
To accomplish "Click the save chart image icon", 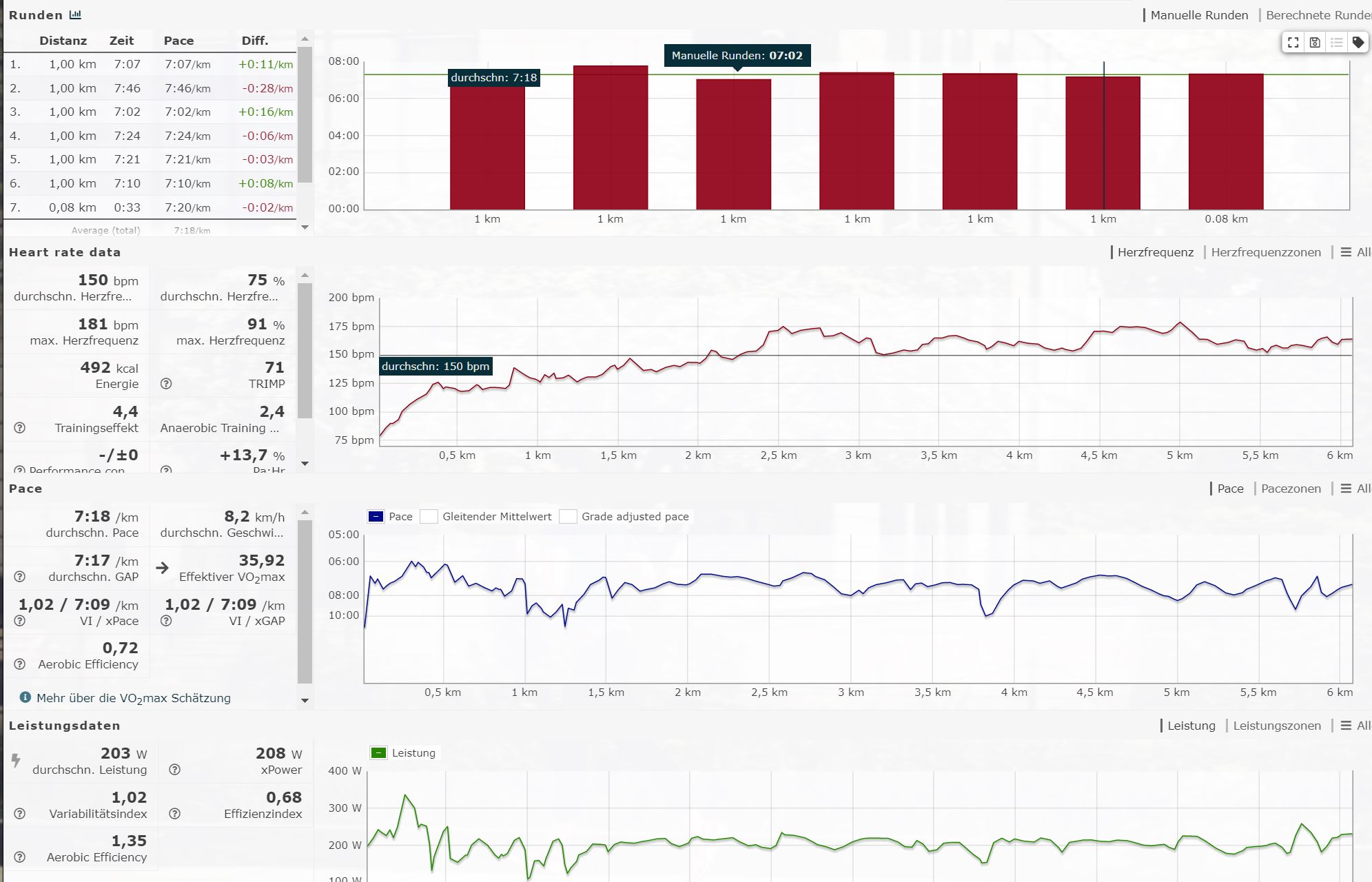I will [1315, 43].
